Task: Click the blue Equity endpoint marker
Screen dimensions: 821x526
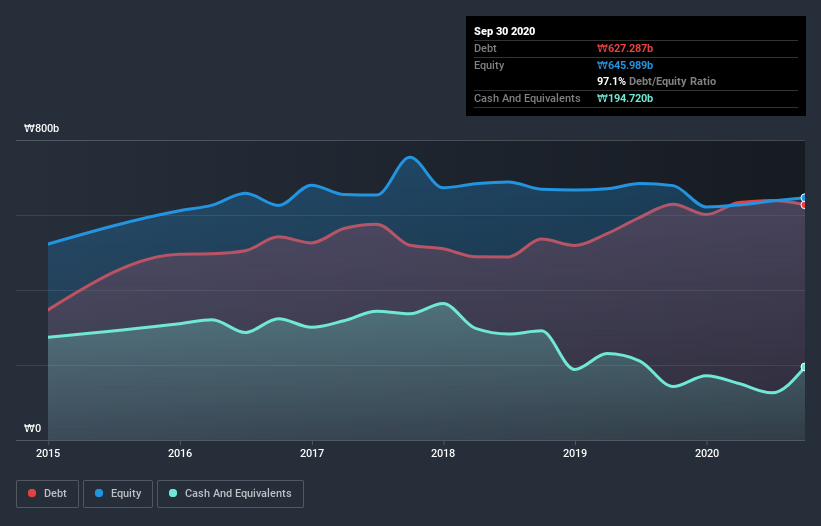Action: tap(804, 198)
